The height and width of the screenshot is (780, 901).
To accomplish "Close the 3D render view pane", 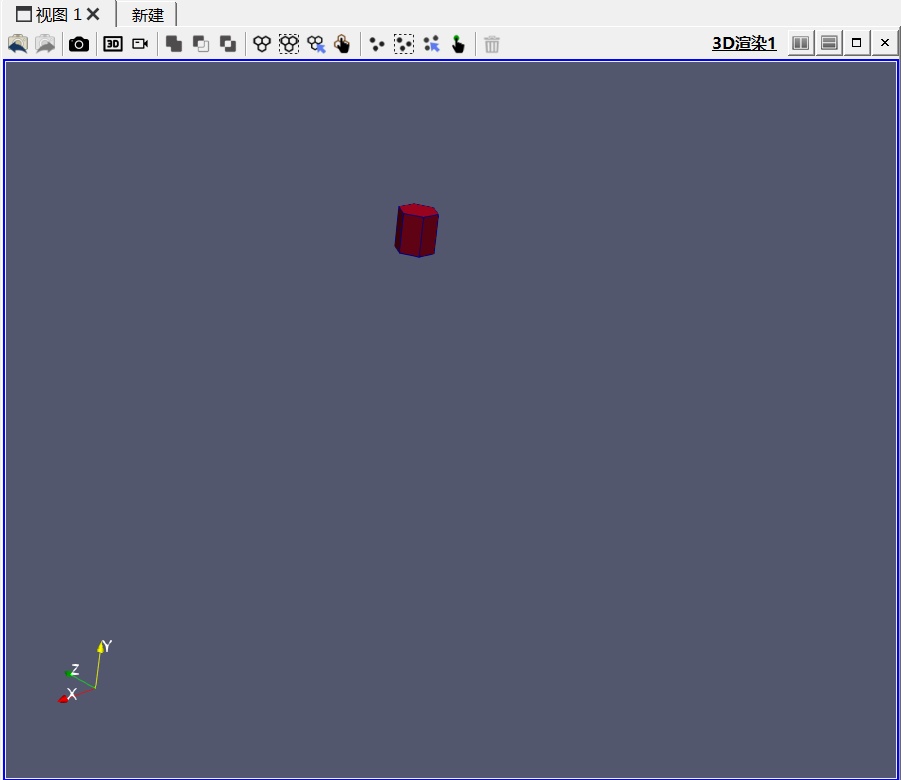I will tap(885, 43).
